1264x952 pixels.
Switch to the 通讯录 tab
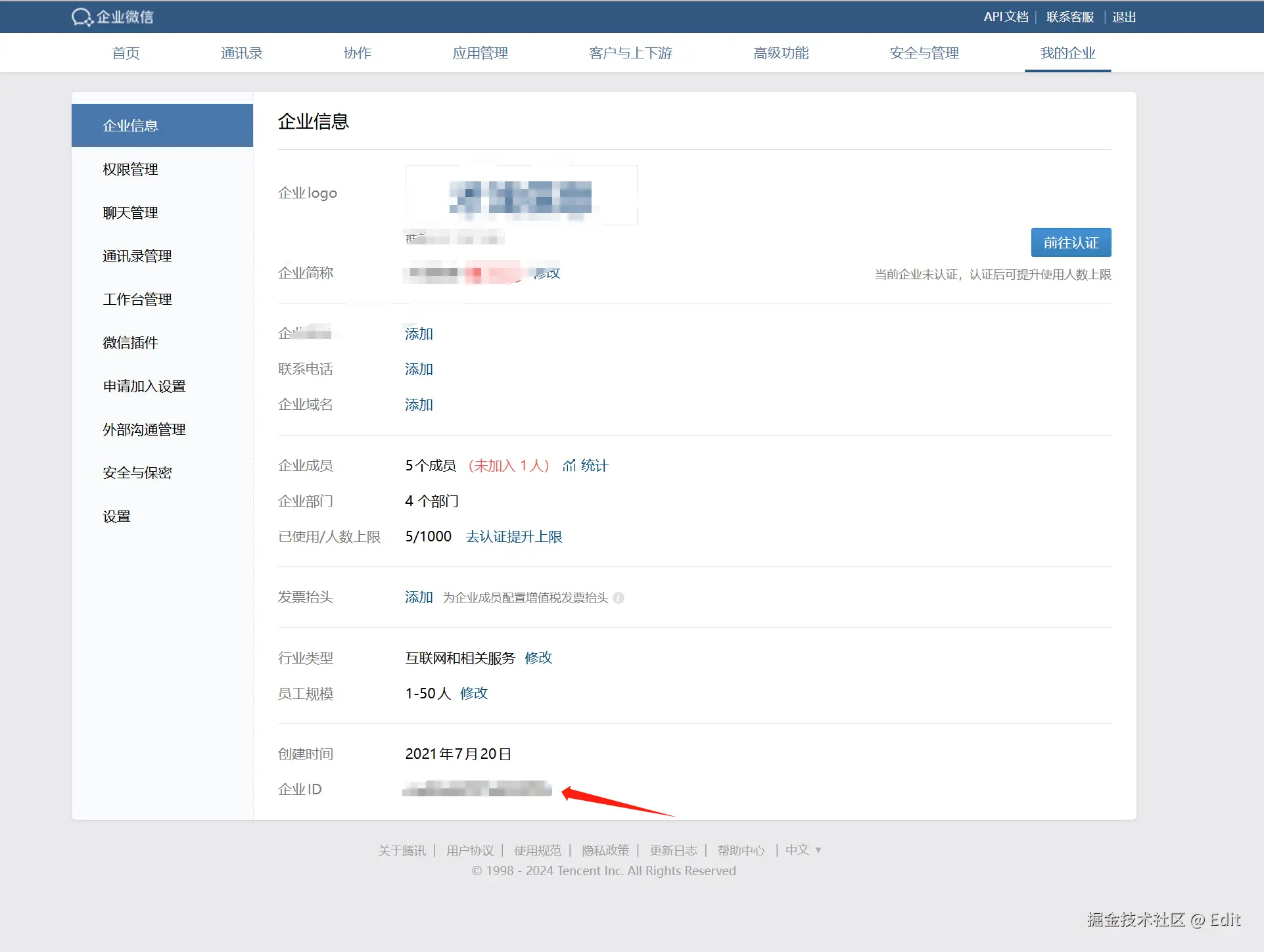(x=241, y=53)
